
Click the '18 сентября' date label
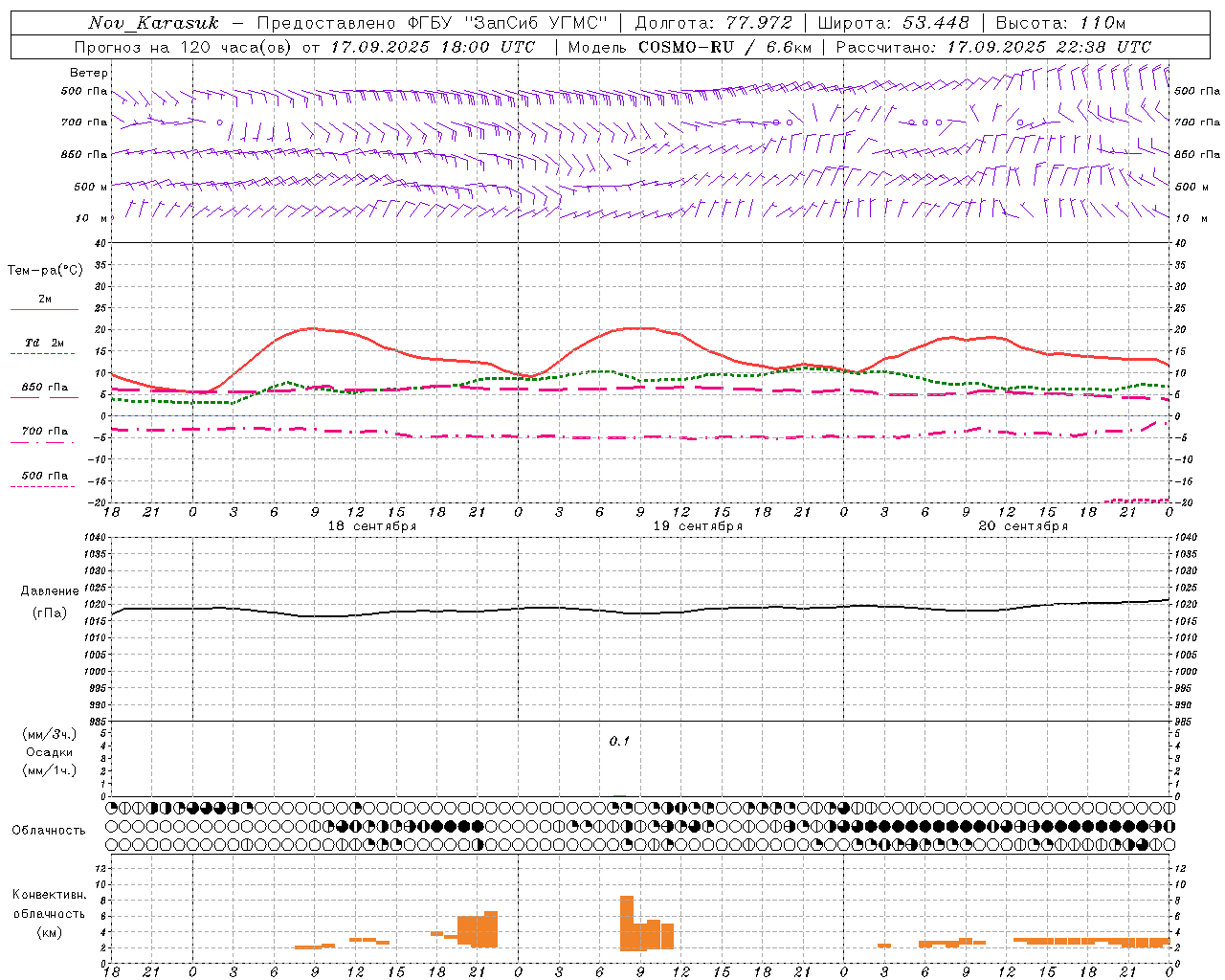(x=371, y=526)
